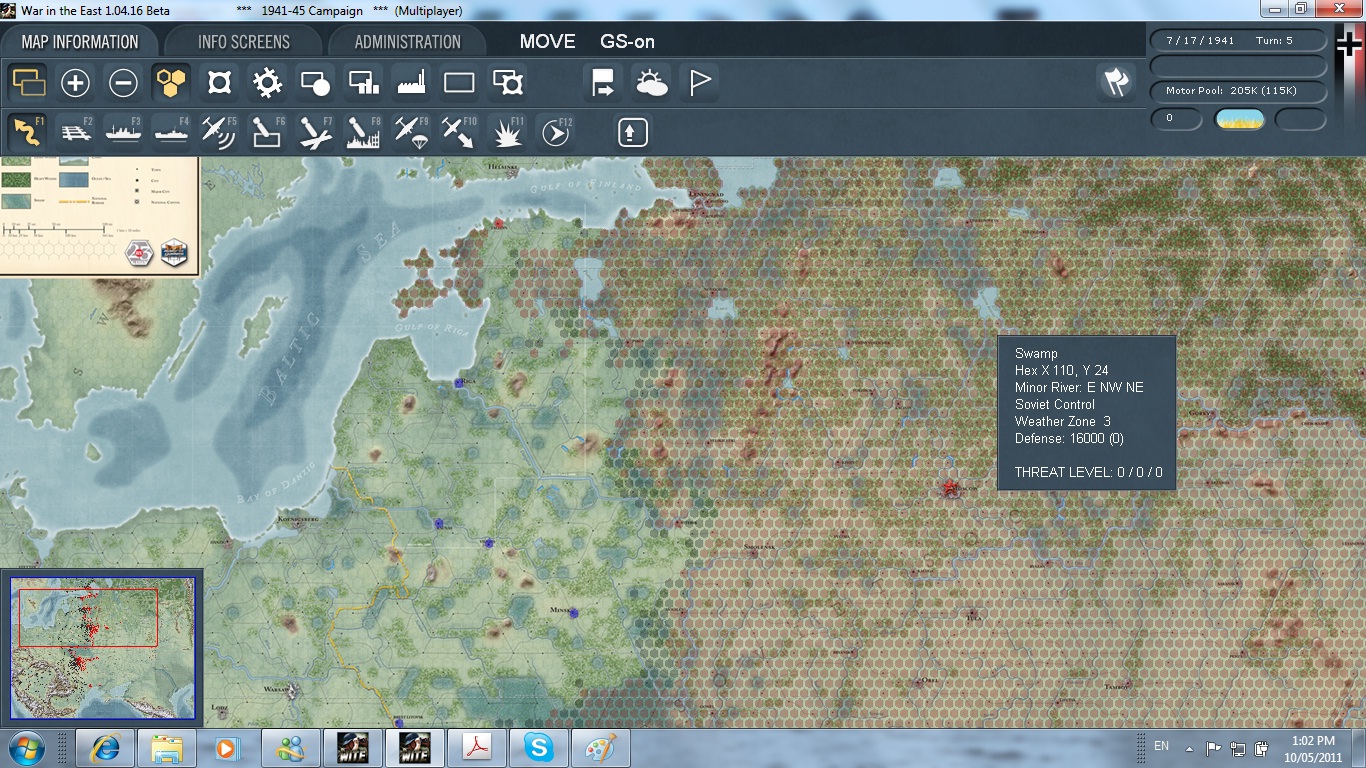Screen dimensions: 1366x768
Task: Click the MOVE mode label
Action: (548, 42)
